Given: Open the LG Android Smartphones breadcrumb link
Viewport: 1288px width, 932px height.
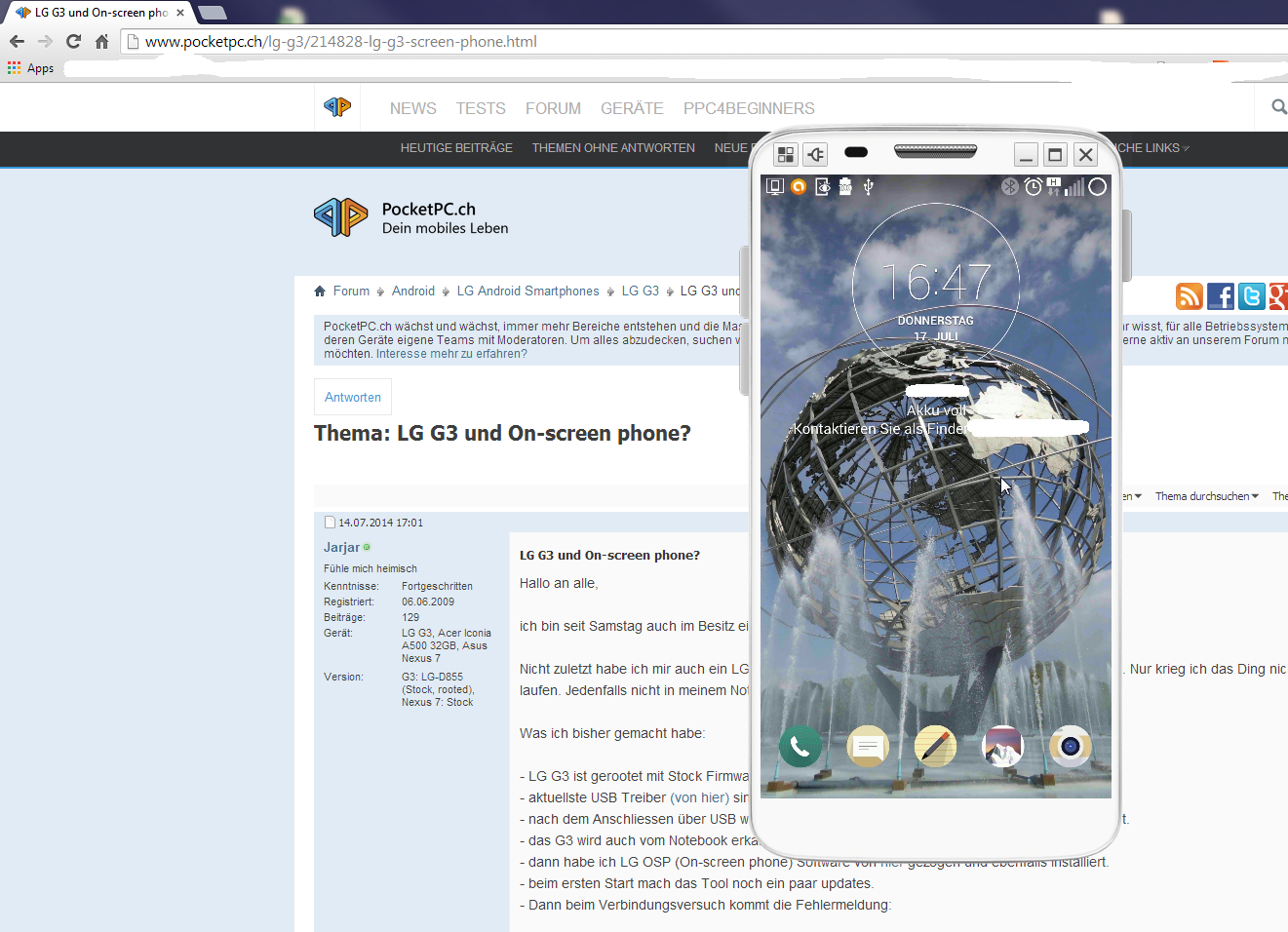Looking at the screenshot, I should click(x=528, y=291).
